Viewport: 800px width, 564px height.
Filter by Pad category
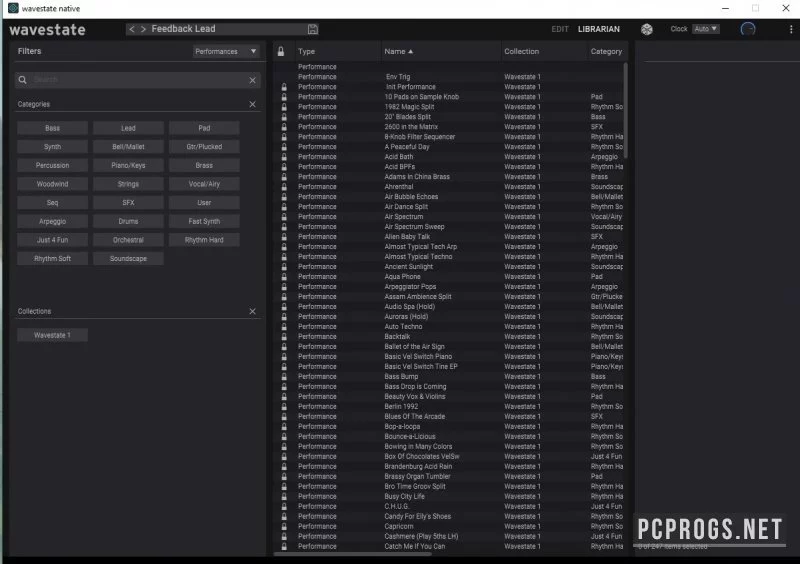(204, 128)
